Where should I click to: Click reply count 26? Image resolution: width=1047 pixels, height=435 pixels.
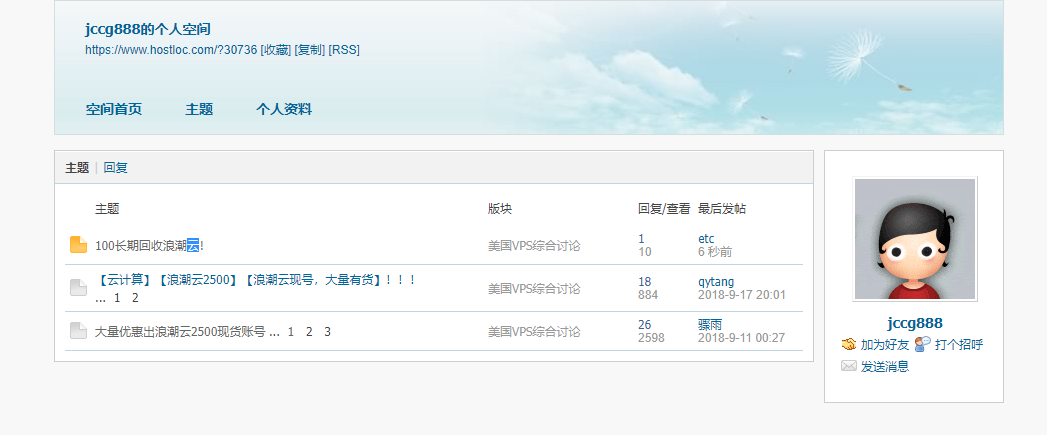tap(644, 324)
